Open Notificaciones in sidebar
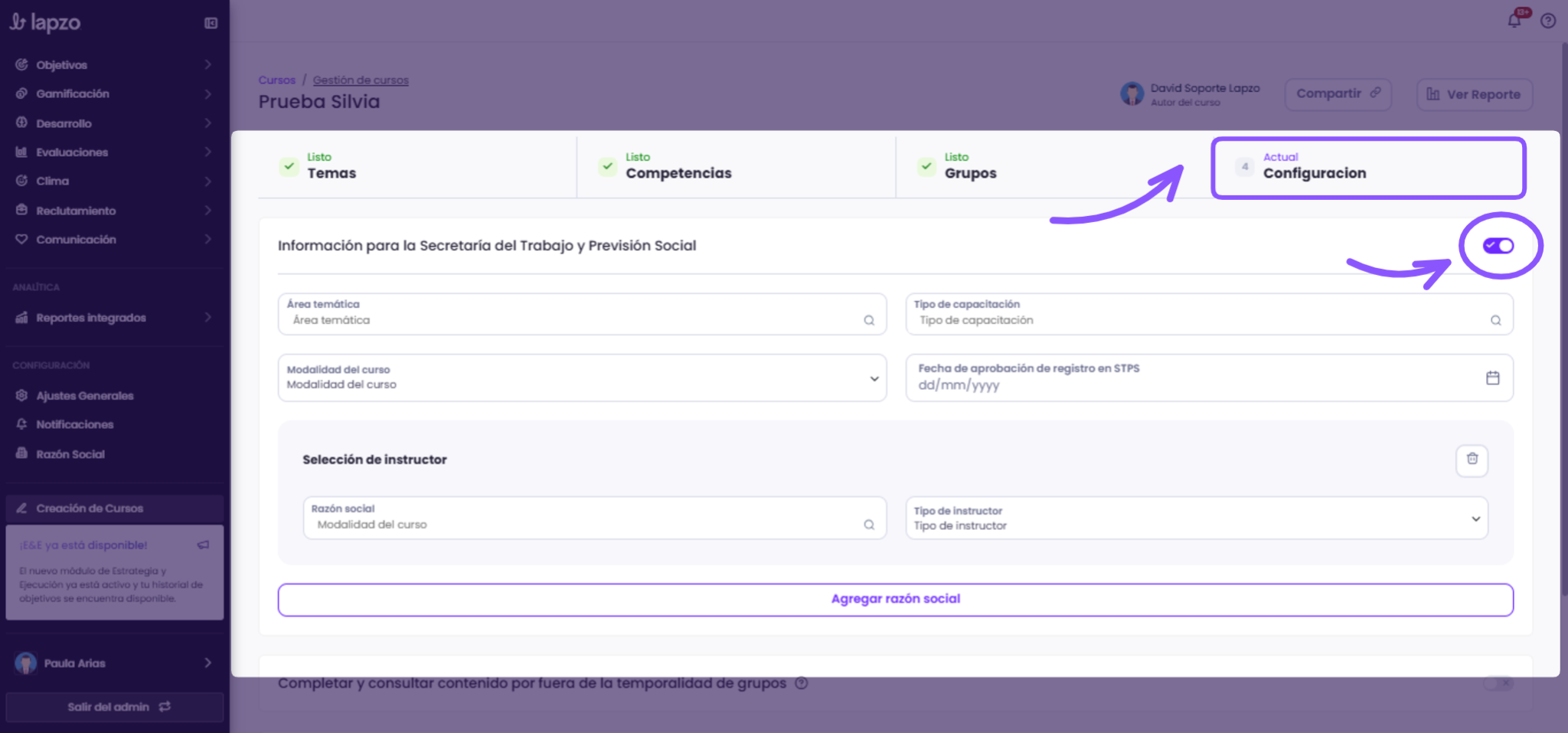 [75, 424]
